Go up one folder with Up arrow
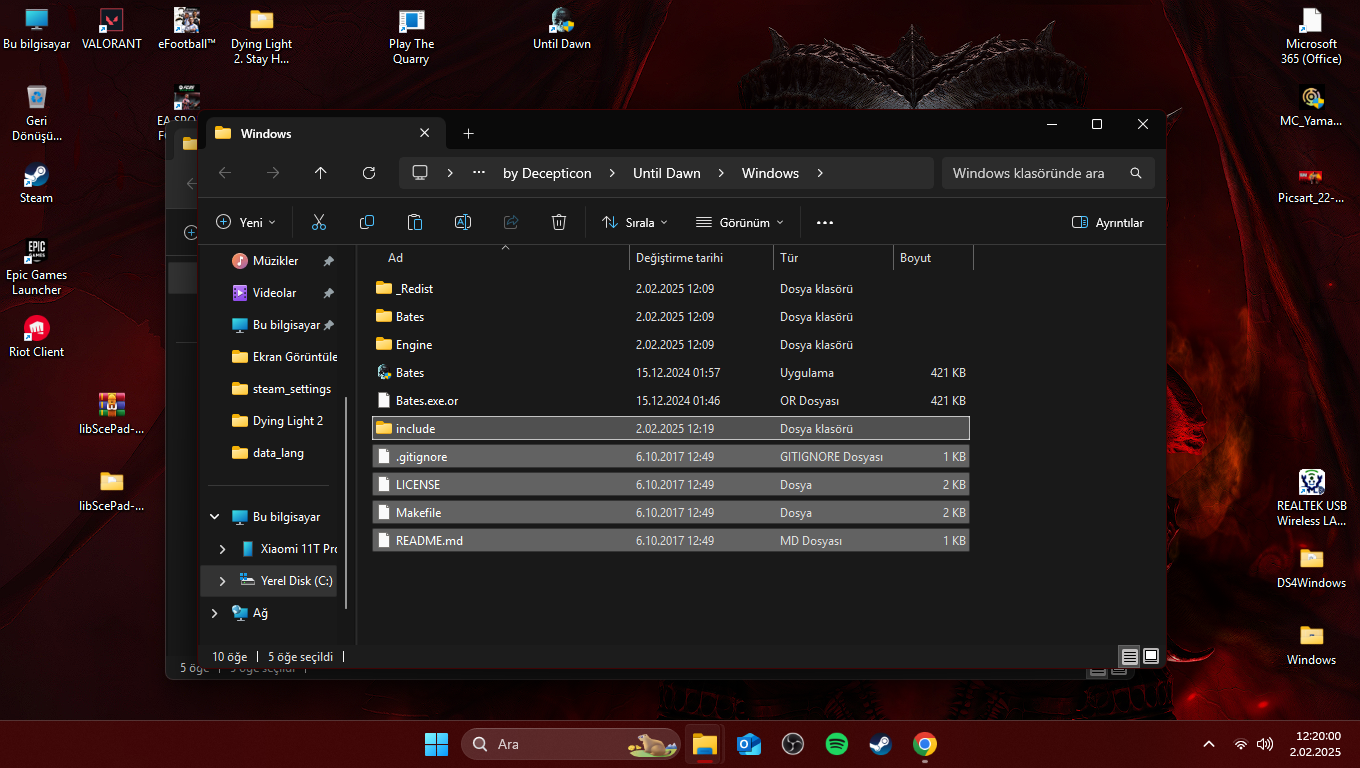 pyautogui.click(x=320, y=173)
